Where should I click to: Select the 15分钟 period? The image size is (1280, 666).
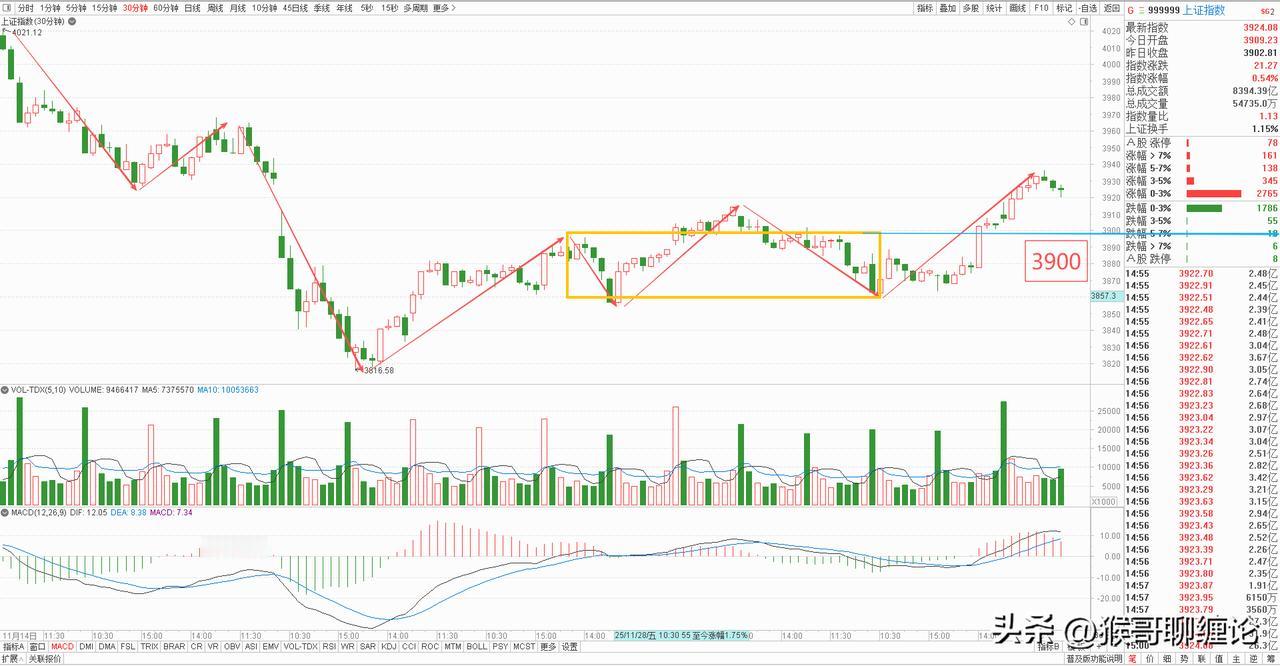tap(104, 8)
